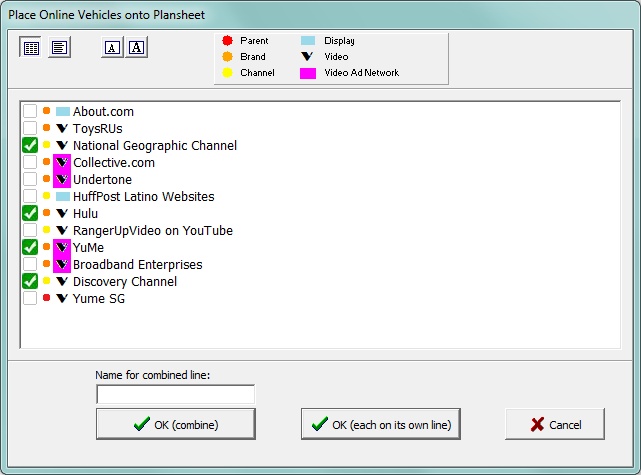This screenshot has width=641, height=475.
Task: Check the Yume SG checkbox
Action: [x=30, y=298]
